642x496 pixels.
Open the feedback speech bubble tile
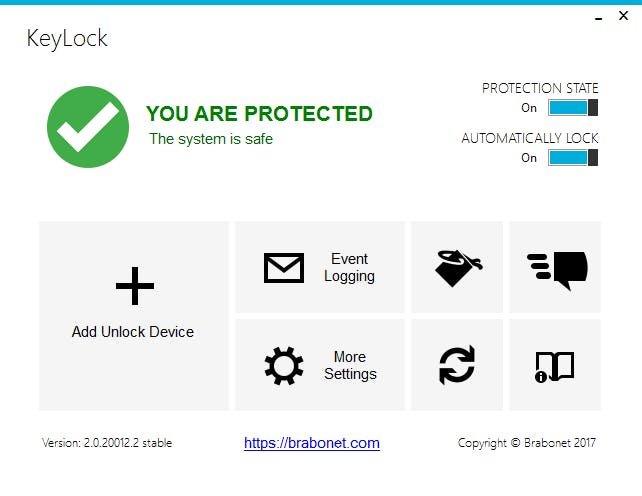[x=556, y=268]
